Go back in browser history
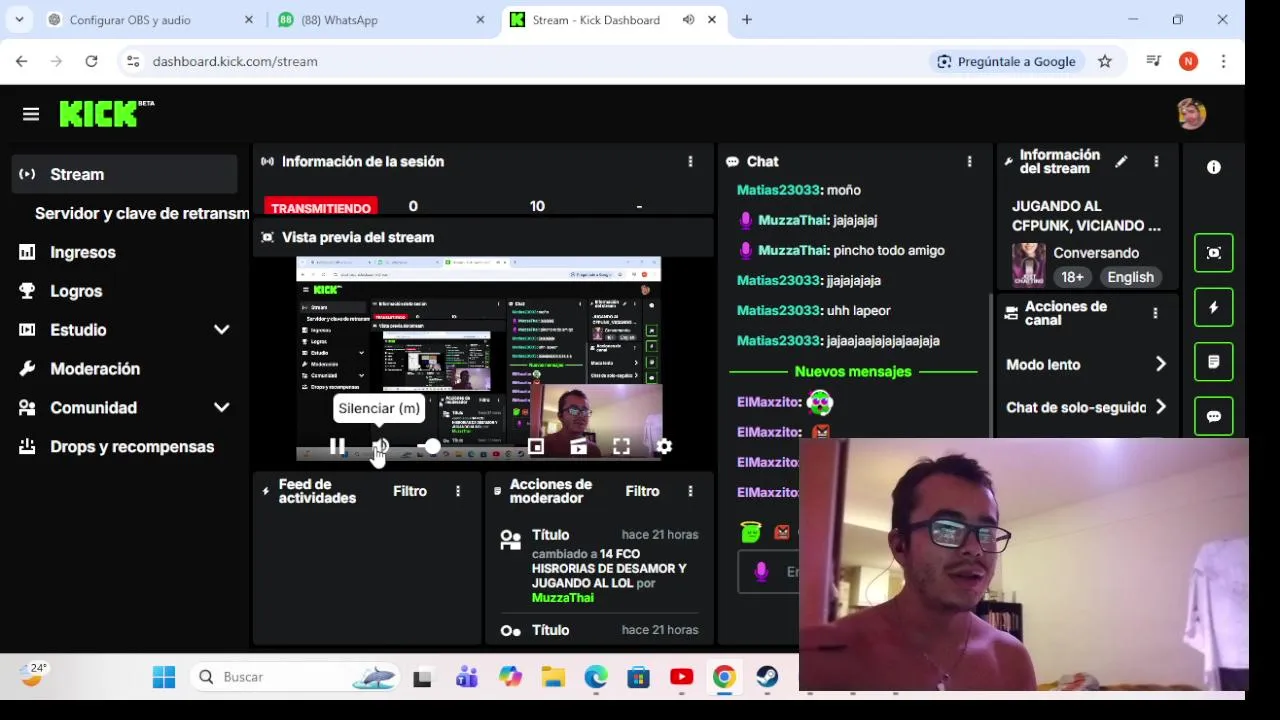The image size is (1280, 720). click(21, 61)
